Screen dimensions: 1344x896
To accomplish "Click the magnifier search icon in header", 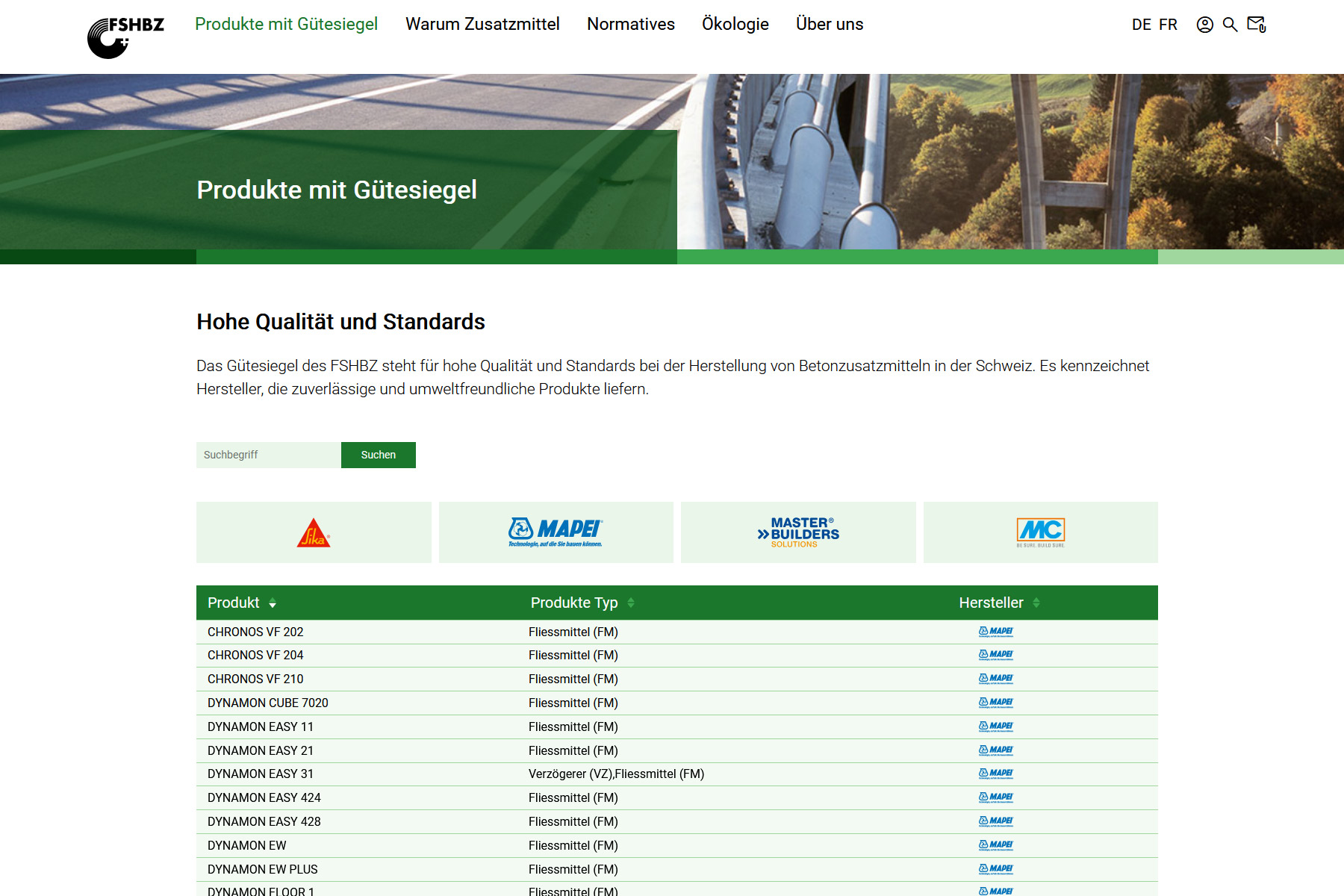I will coord(1230,25).
